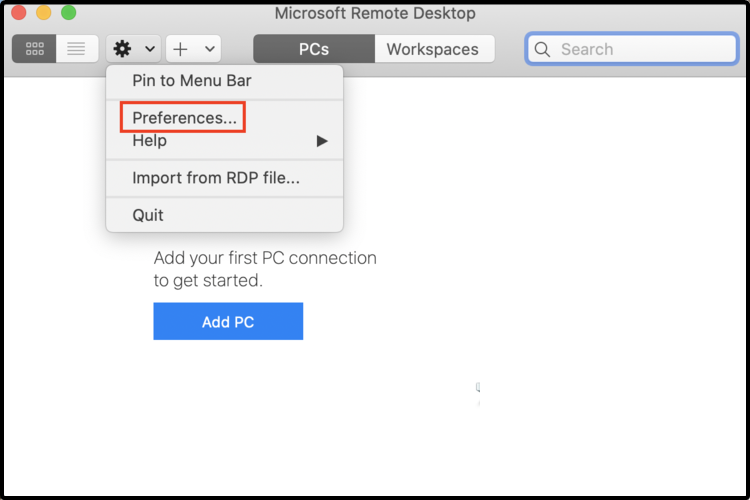Click the plus add icon
Screen dimensions: 750x500
[x=180, y=49]
